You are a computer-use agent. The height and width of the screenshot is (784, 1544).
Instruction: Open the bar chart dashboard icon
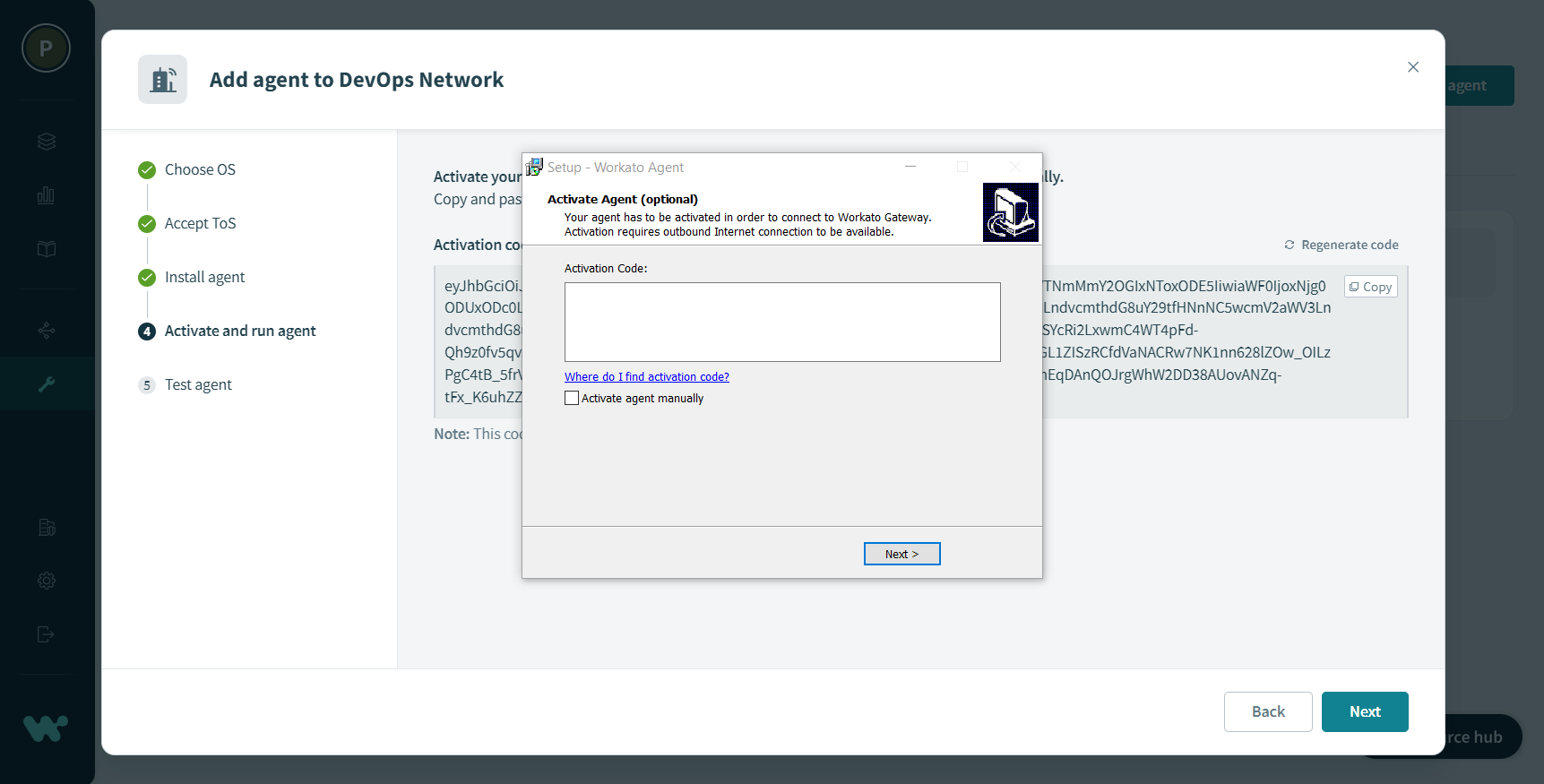click(x=47, y=195)
